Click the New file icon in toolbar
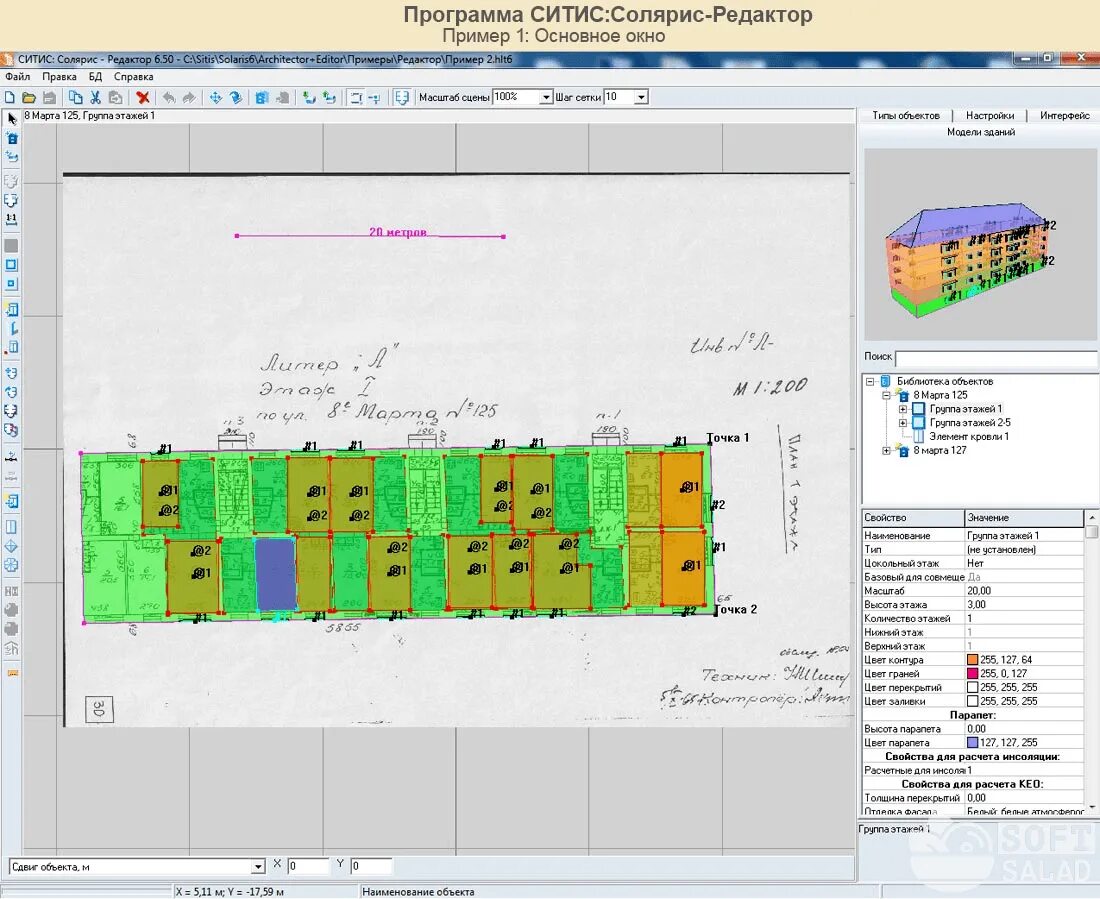This screenshot has height=899, width=1100. point(10,98)
